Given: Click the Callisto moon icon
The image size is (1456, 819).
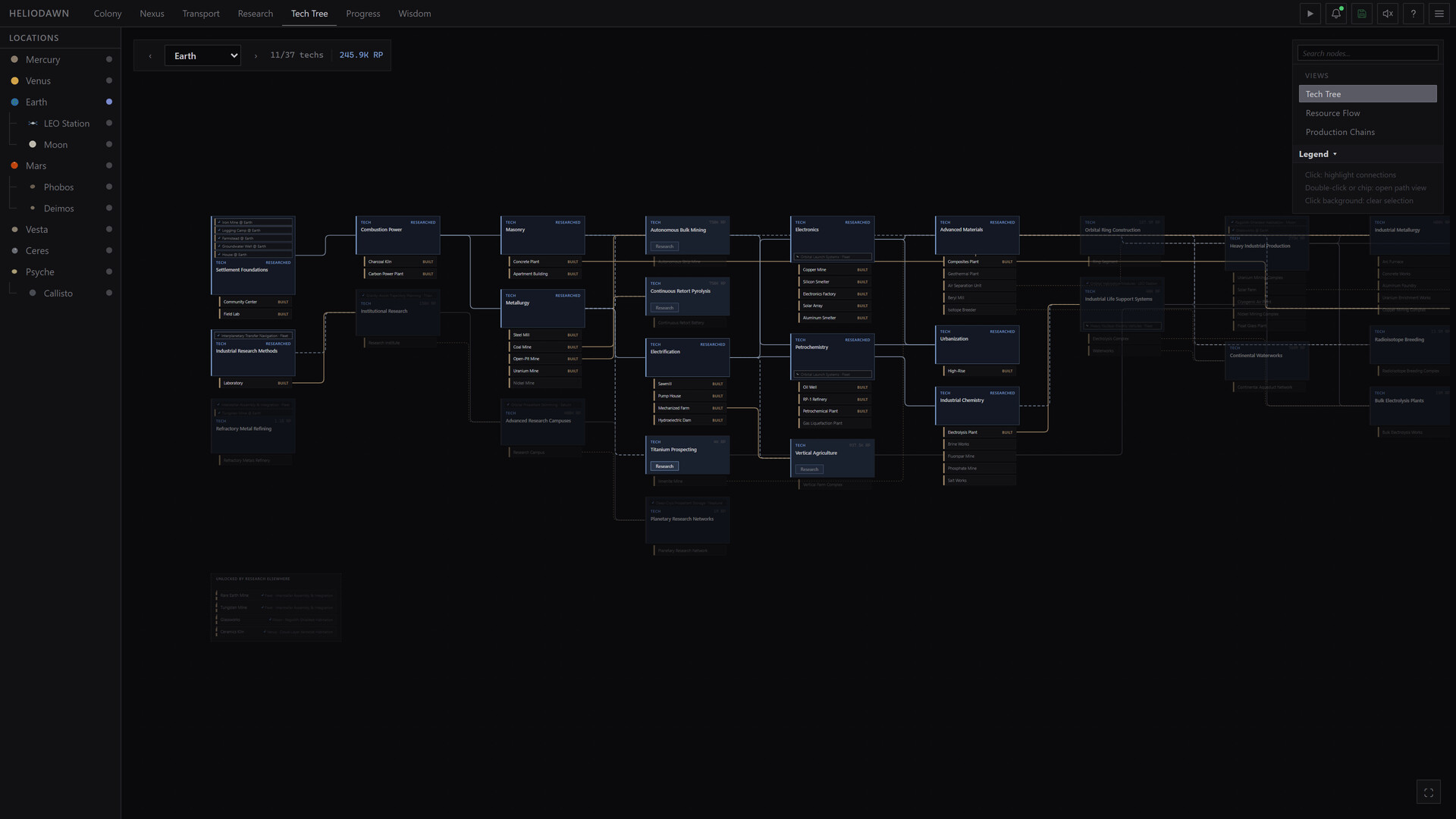Looking at the screenshot, I should (33, 293).
